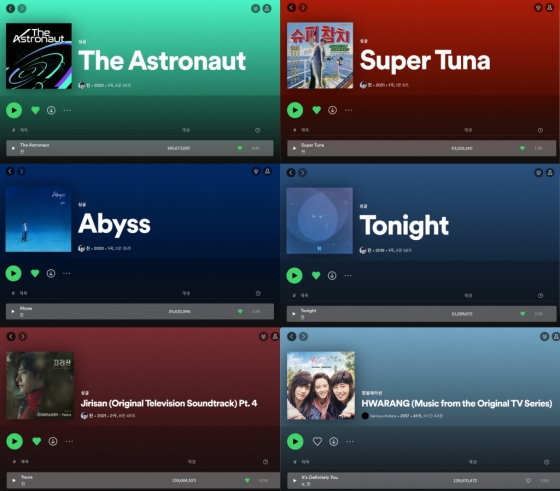Open more options for Super Tuna
Screen dimensions: 560x491
[x=349, y=110]
